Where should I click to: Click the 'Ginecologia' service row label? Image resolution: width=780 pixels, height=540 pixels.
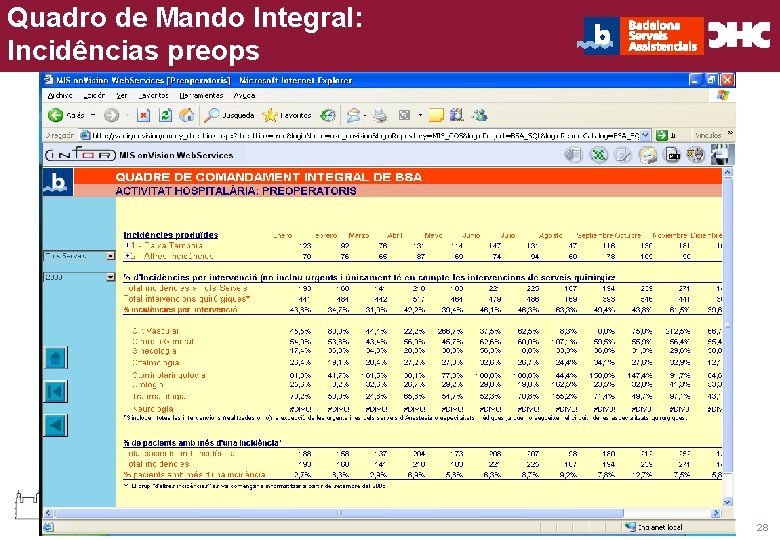(154, 351)
